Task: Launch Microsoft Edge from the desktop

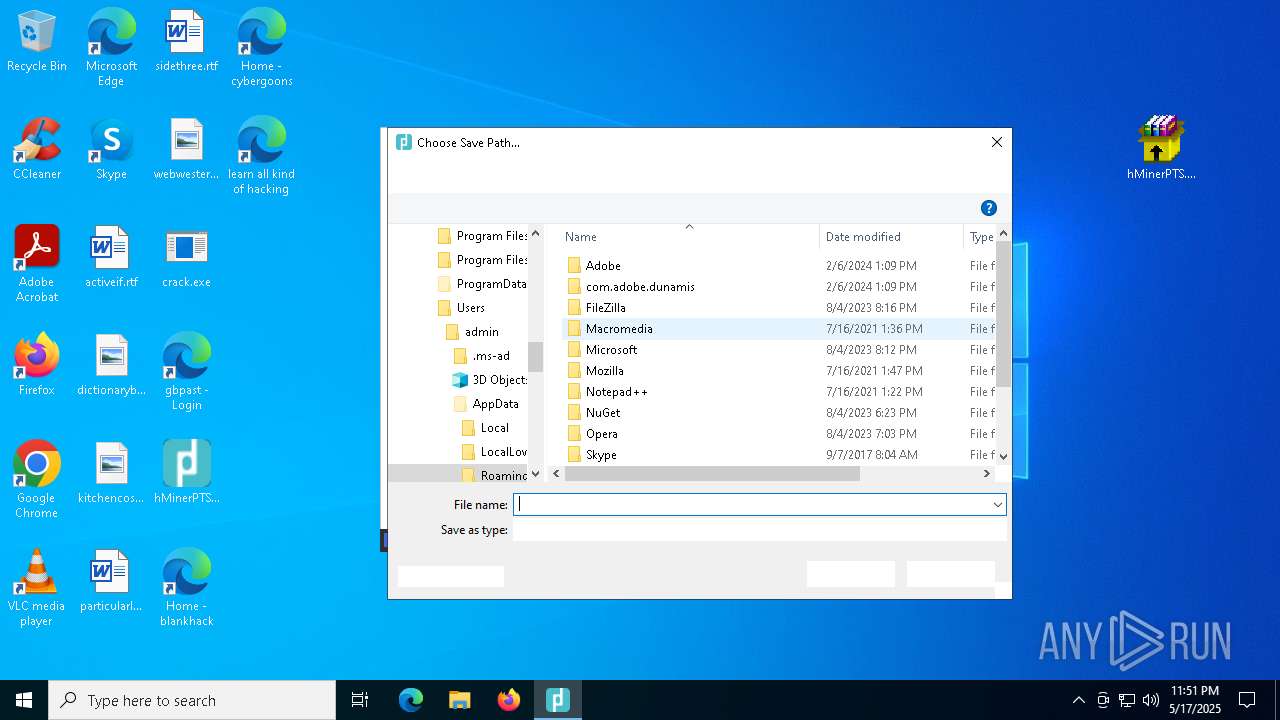Action: tap(111, 48)
